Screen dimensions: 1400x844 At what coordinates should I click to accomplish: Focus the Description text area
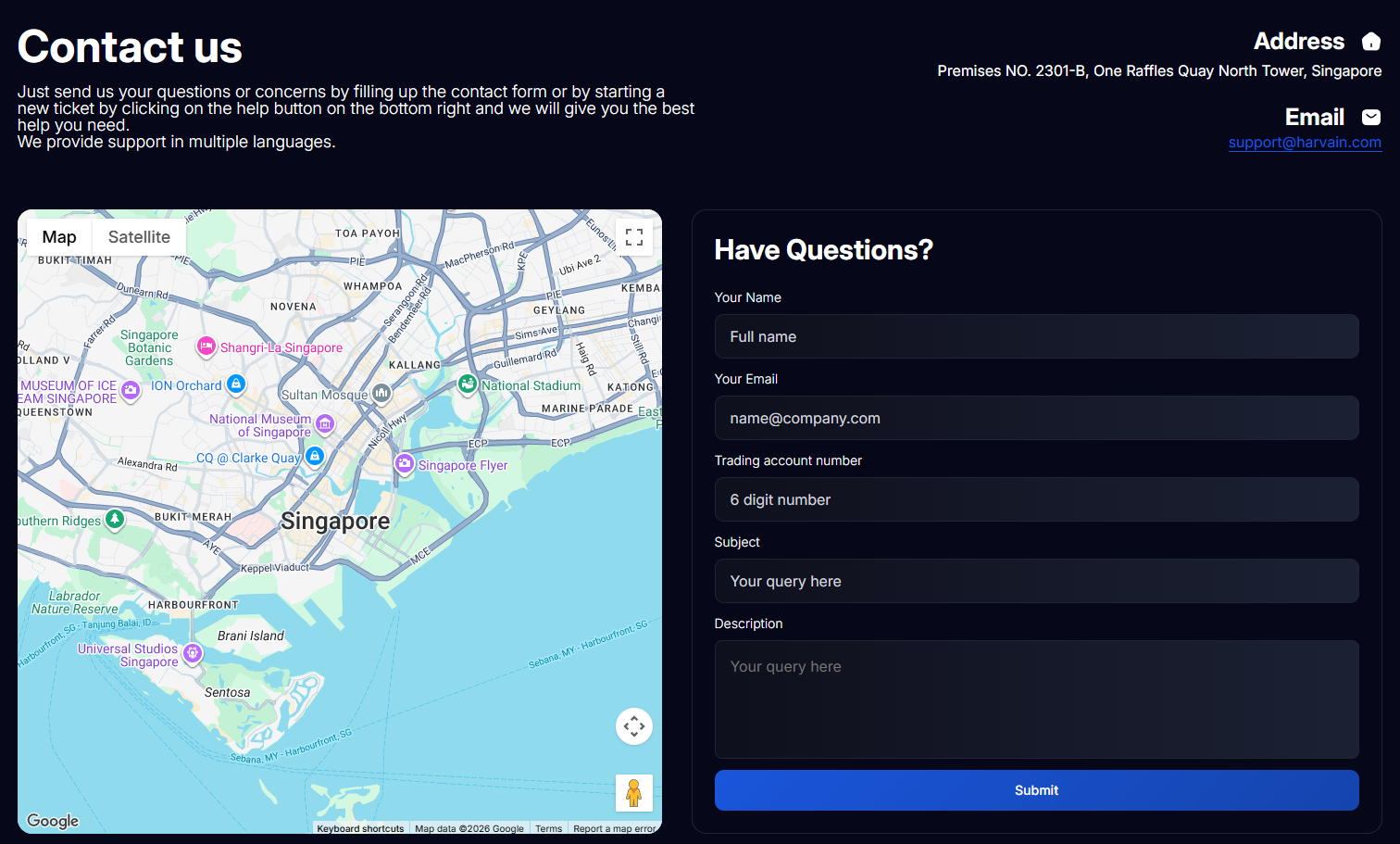point(1036,699)
